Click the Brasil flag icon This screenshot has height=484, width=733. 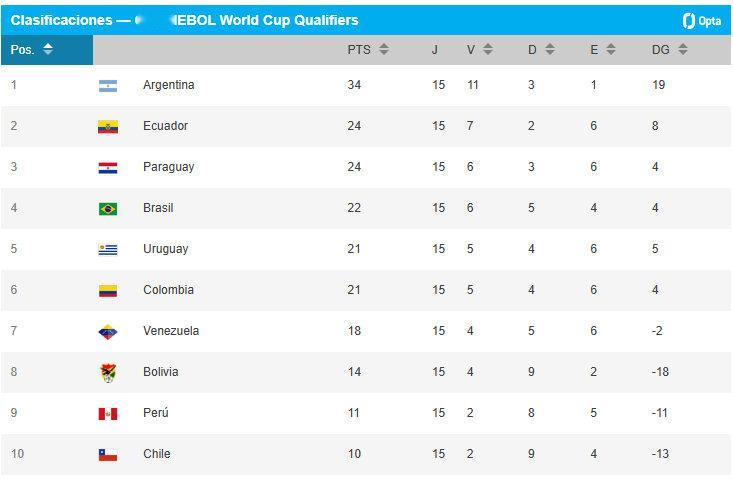108,209
